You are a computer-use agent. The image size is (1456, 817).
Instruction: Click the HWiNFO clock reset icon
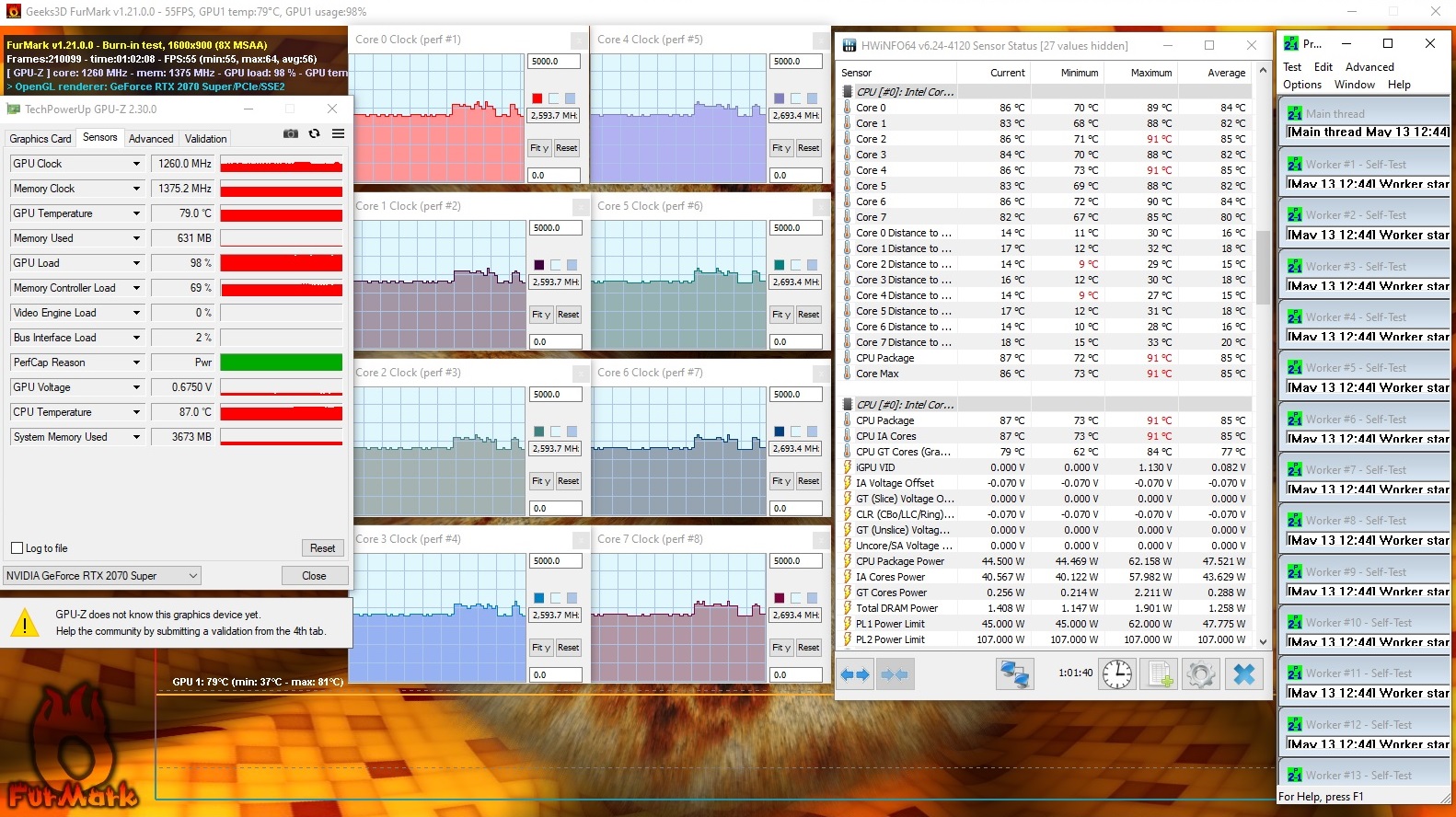[1117, 674]
